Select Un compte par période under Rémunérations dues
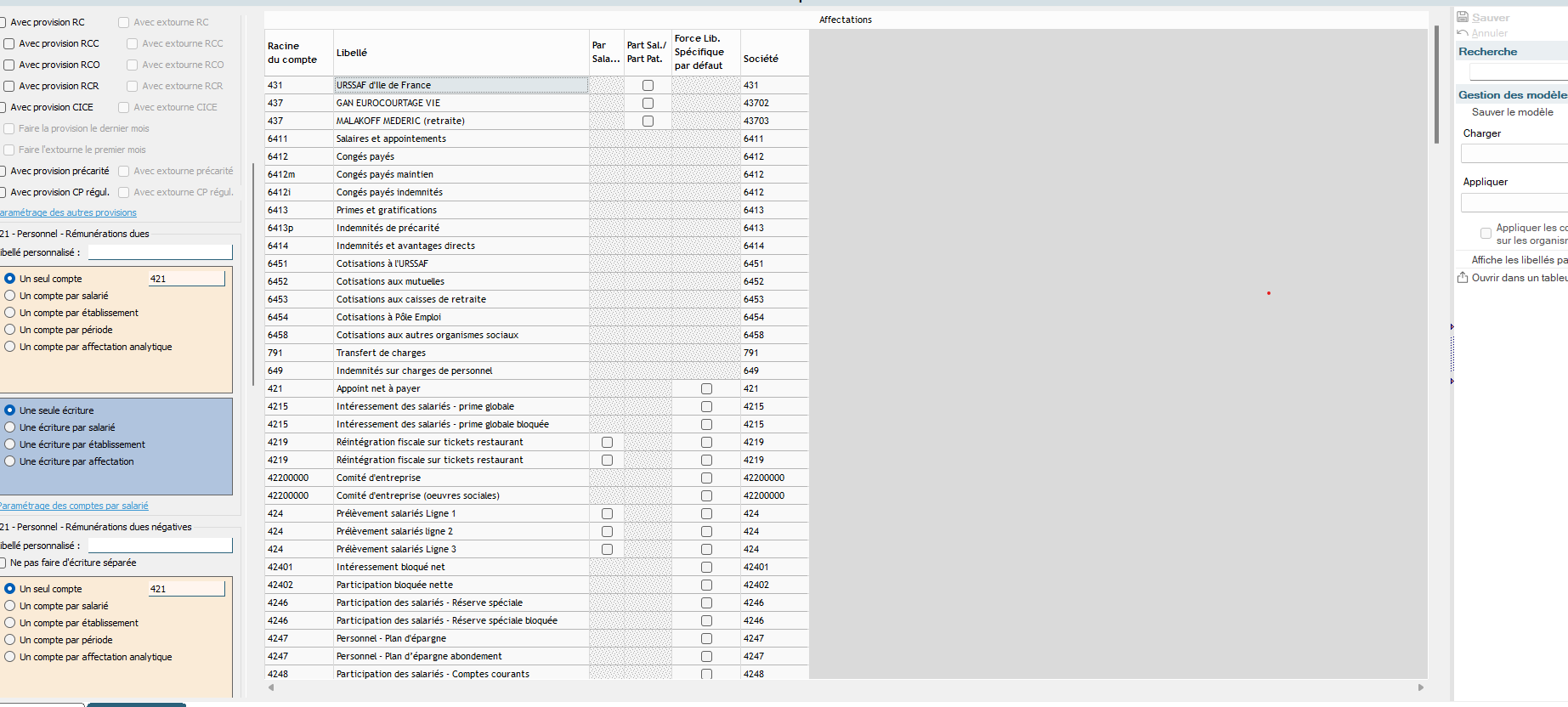 [10, 330]
